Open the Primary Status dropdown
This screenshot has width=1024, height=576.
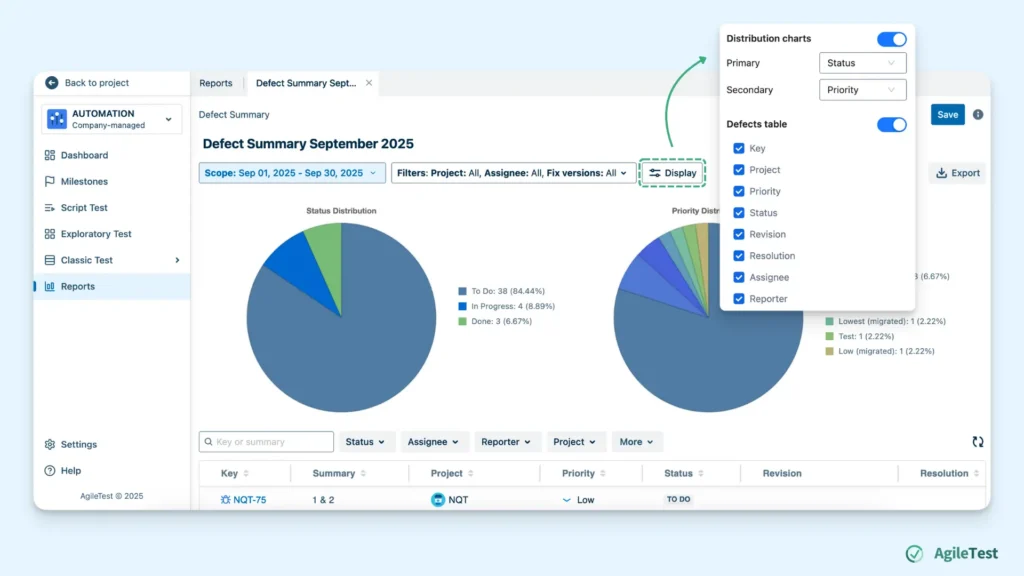pyautogui.click(x=862, y=63)
